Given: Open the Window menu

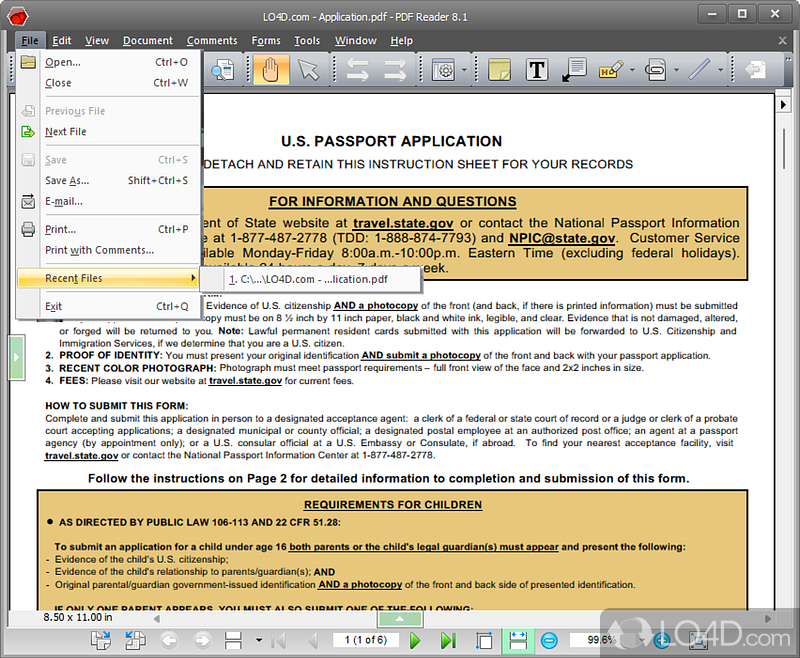Looking at the screenshot, I should (x=356, y=40).
